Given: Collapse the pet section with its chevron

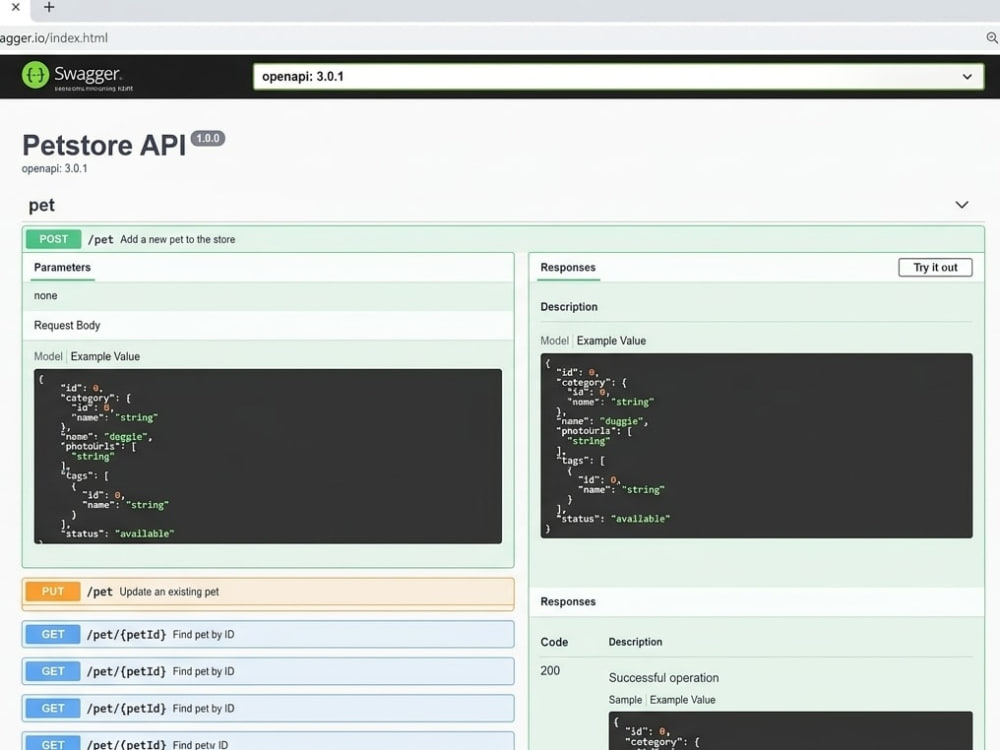Looking at the screenshot, I should point(961,205).
